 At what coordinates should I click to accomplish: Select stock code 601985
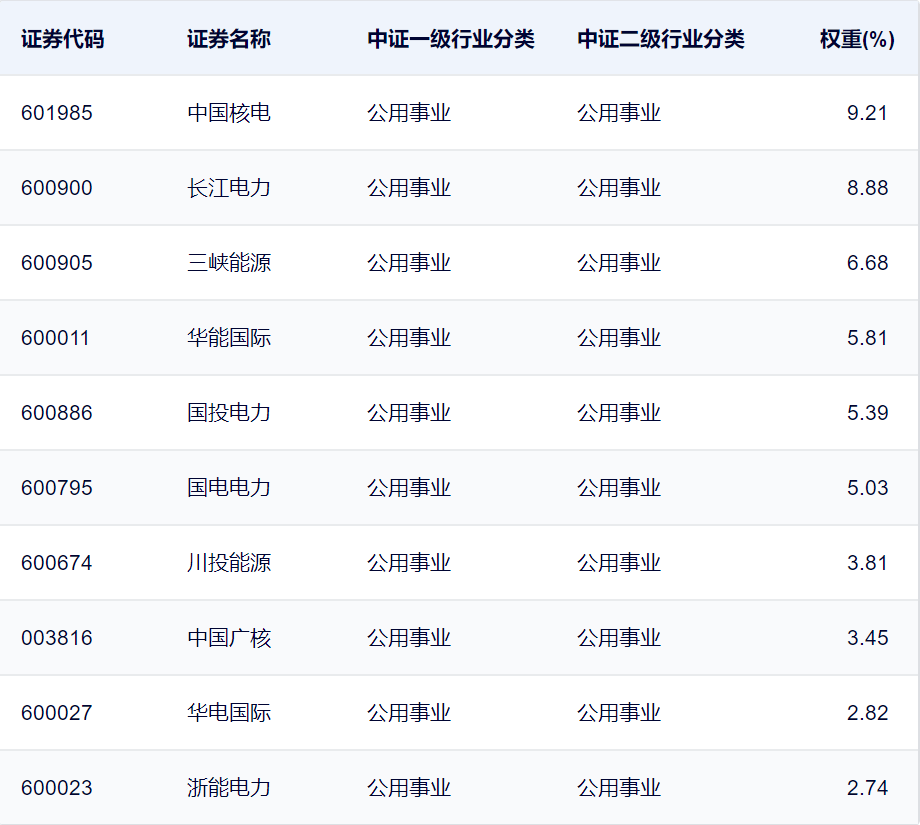57,113
